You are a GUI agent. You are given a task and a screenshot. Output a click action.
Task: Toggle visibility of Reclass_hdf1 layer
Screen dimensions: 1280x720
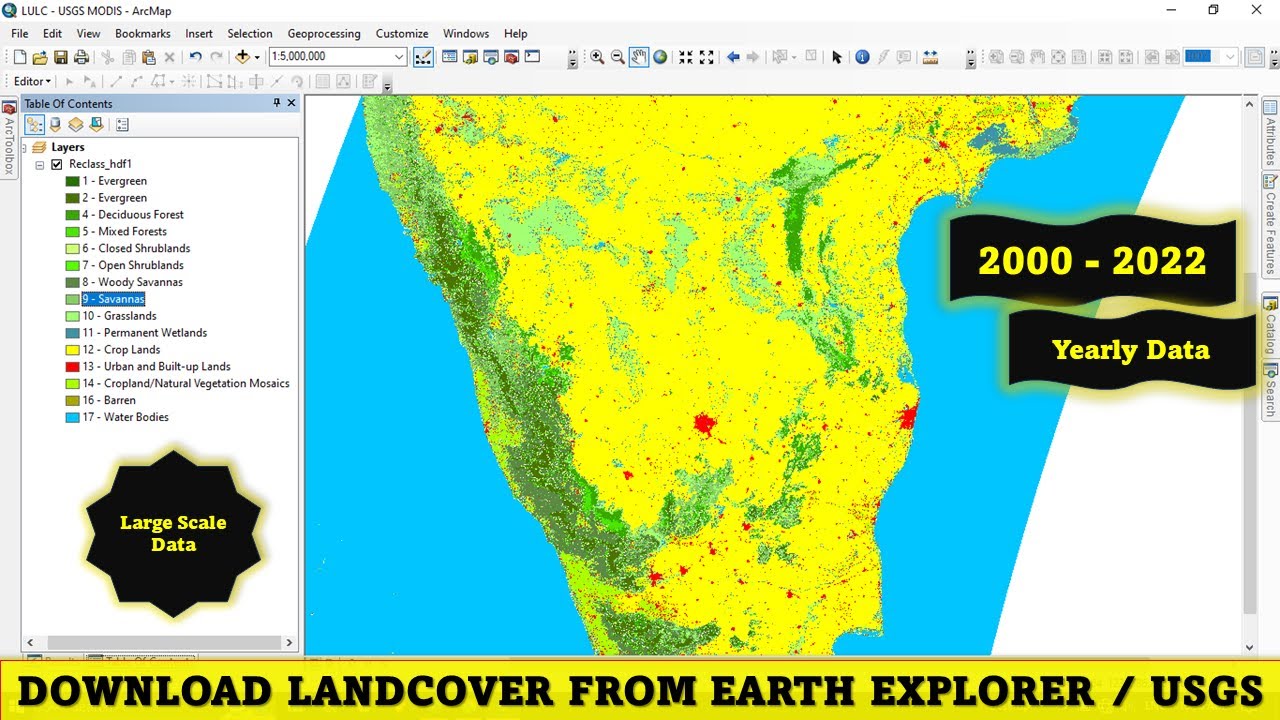56,164
